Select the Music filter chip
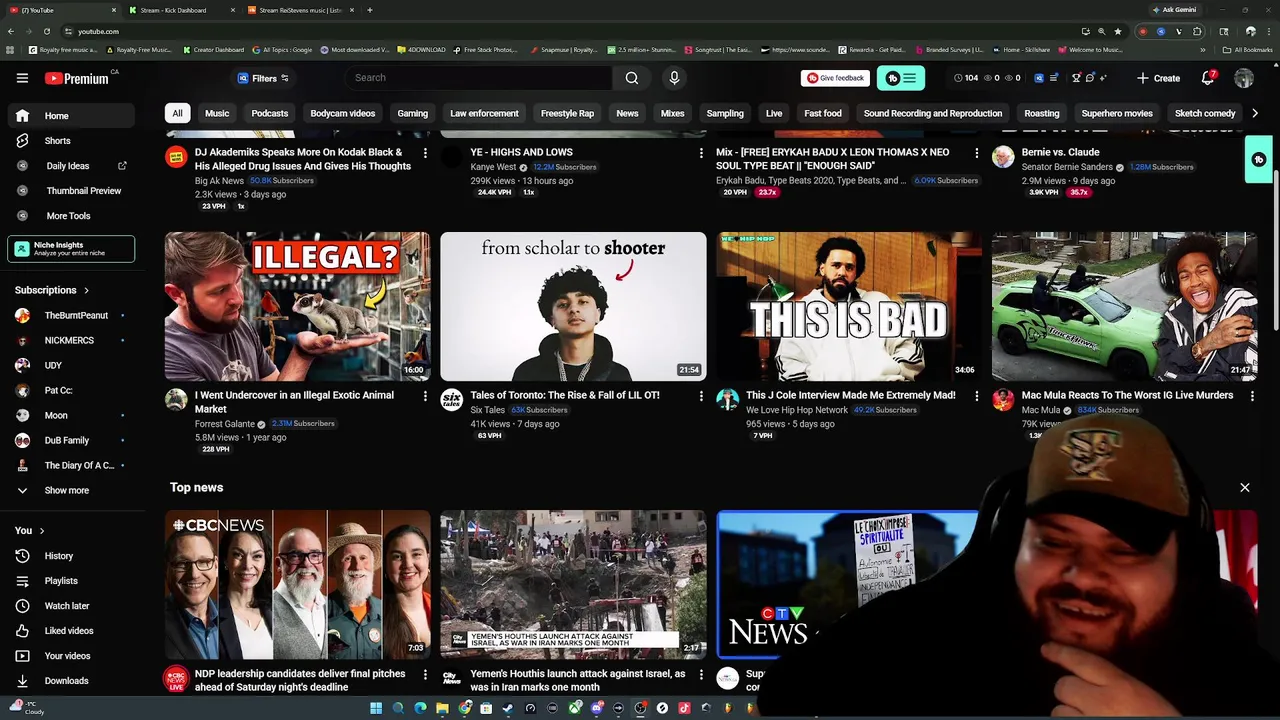This screenshot has height=720, width=1280. pyautogui.click(x=217, y=113)
